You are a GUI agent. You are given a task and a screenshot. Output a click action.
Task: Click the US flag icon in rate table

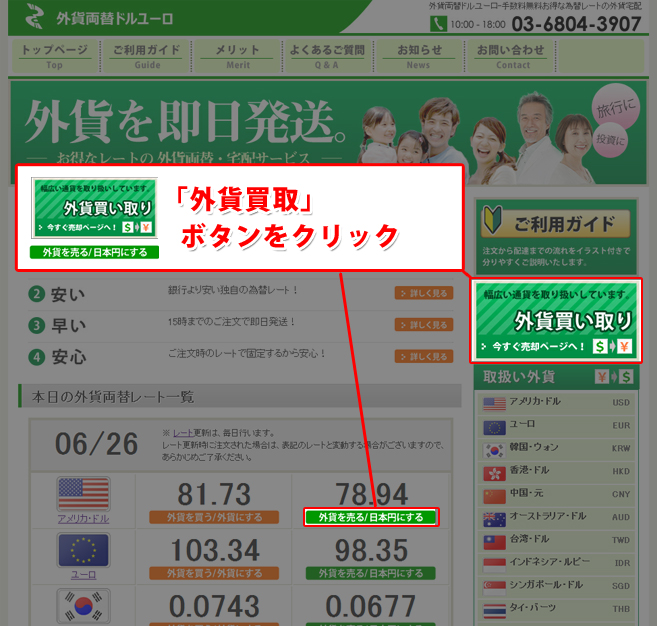point(83,494)
